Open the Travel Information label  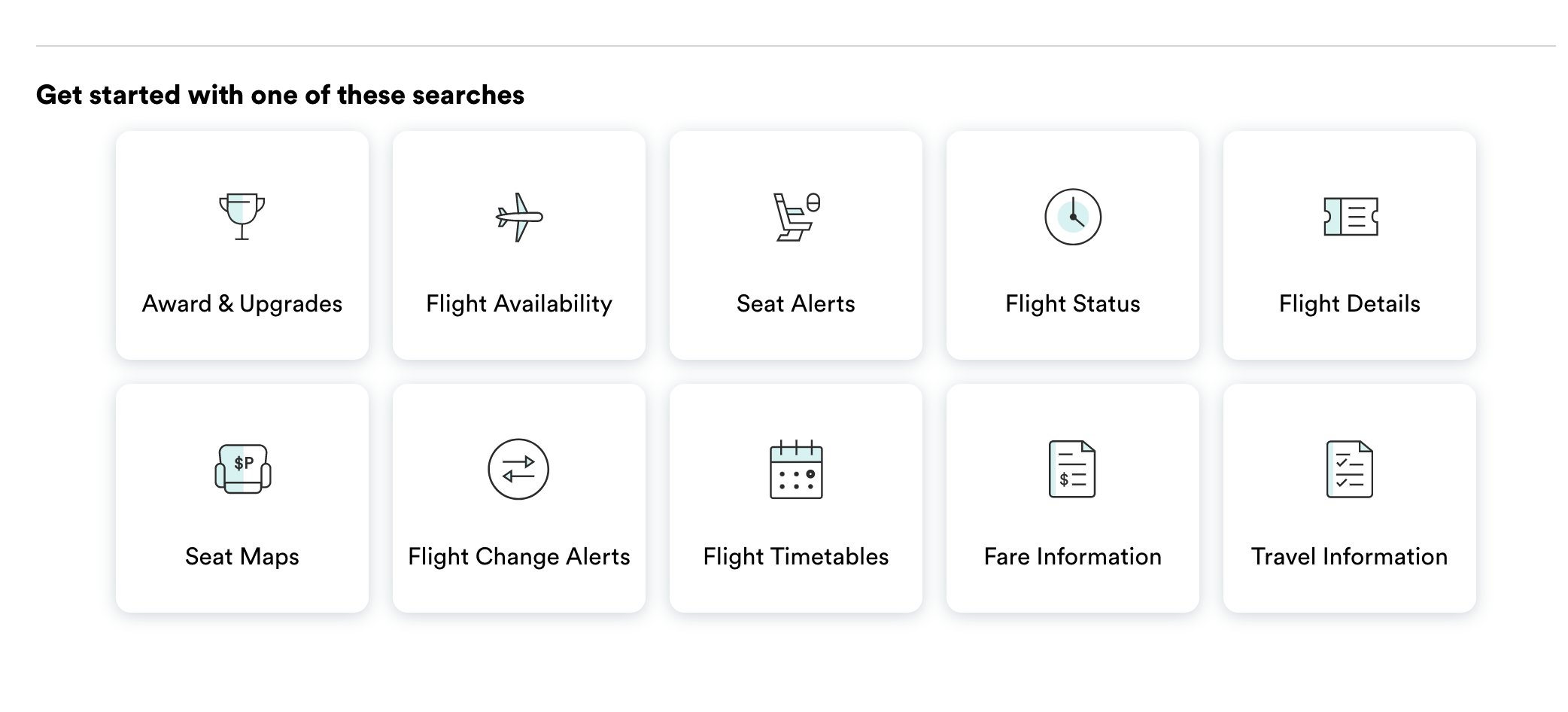[x=1350, y=556]
